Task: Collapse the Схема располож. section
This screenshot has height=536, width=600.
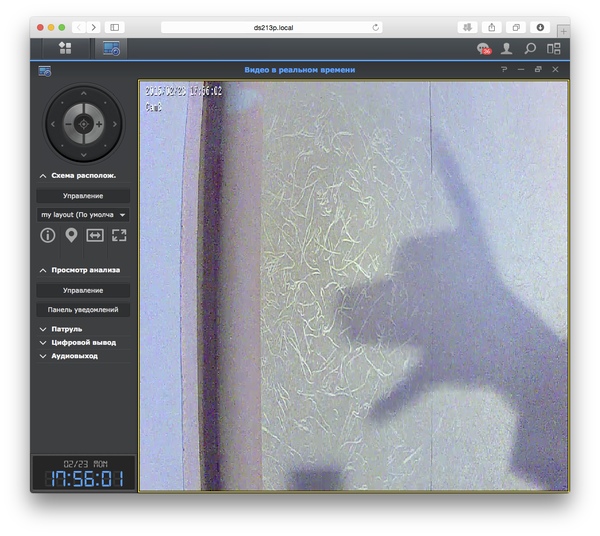Action: (x=43, y=176)
